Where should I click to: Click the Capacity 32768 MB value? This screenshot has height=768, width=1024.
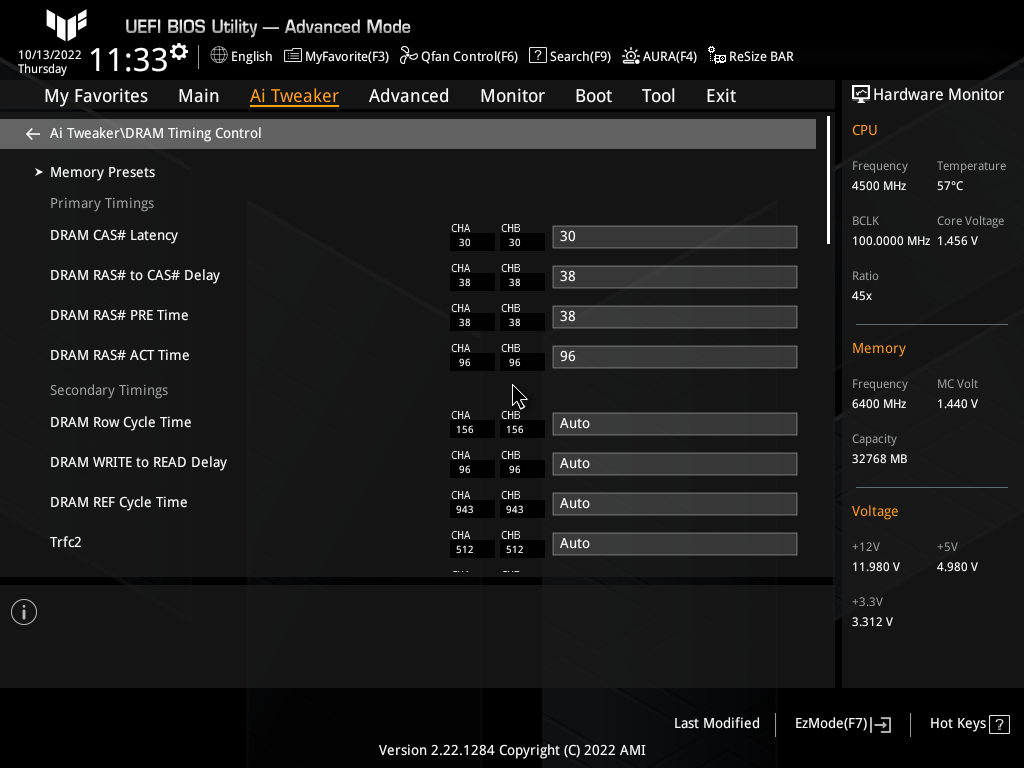coord(879,458)
